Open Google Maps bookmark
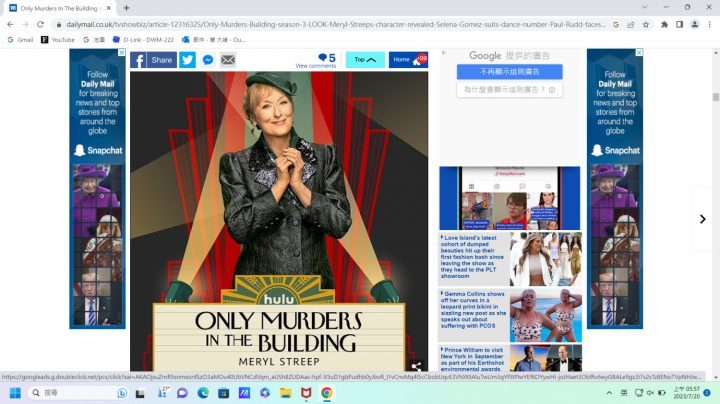 tap(94, 40)
